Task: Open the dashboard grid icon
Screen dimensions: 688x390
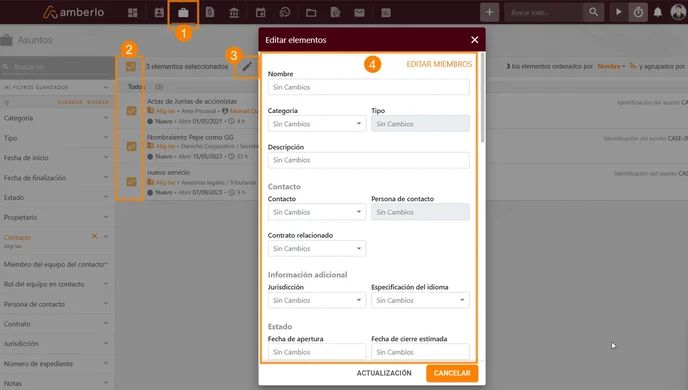Action: point(133,13)
